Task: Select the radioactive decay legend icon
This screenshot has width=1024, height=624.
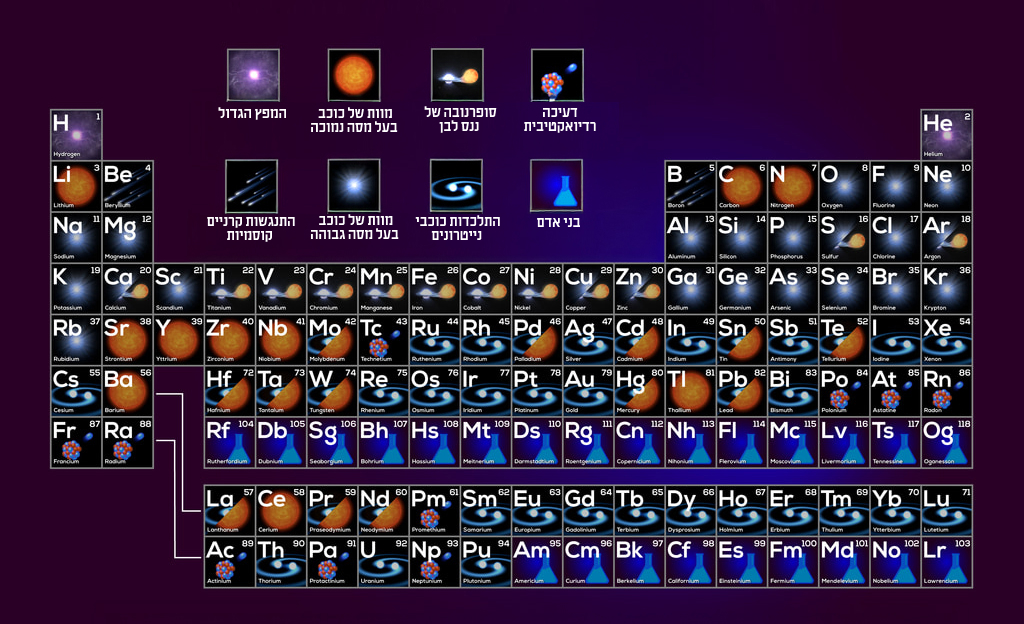Action: [x=557, y=75]
